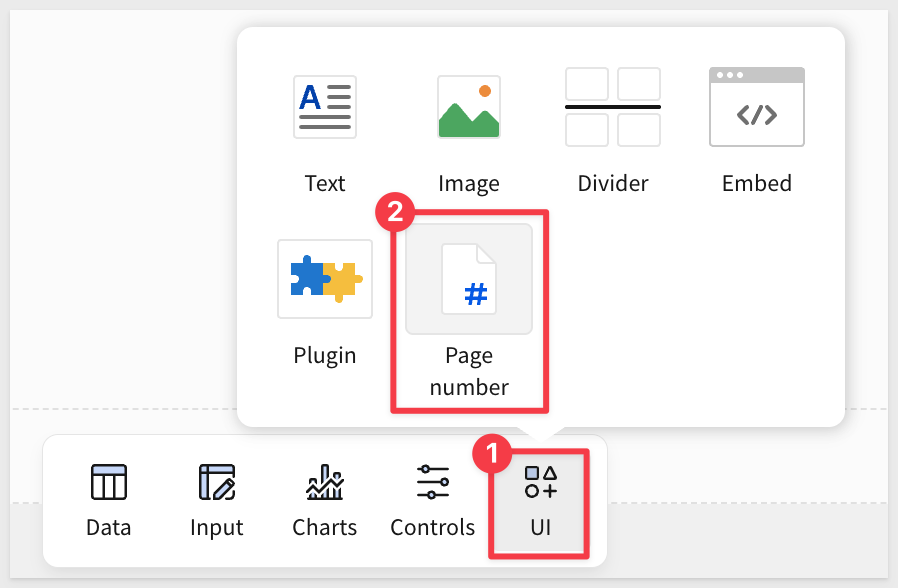Insert an Image element via its icon
This screenshot has height=588, width=898.
point(468,106)
